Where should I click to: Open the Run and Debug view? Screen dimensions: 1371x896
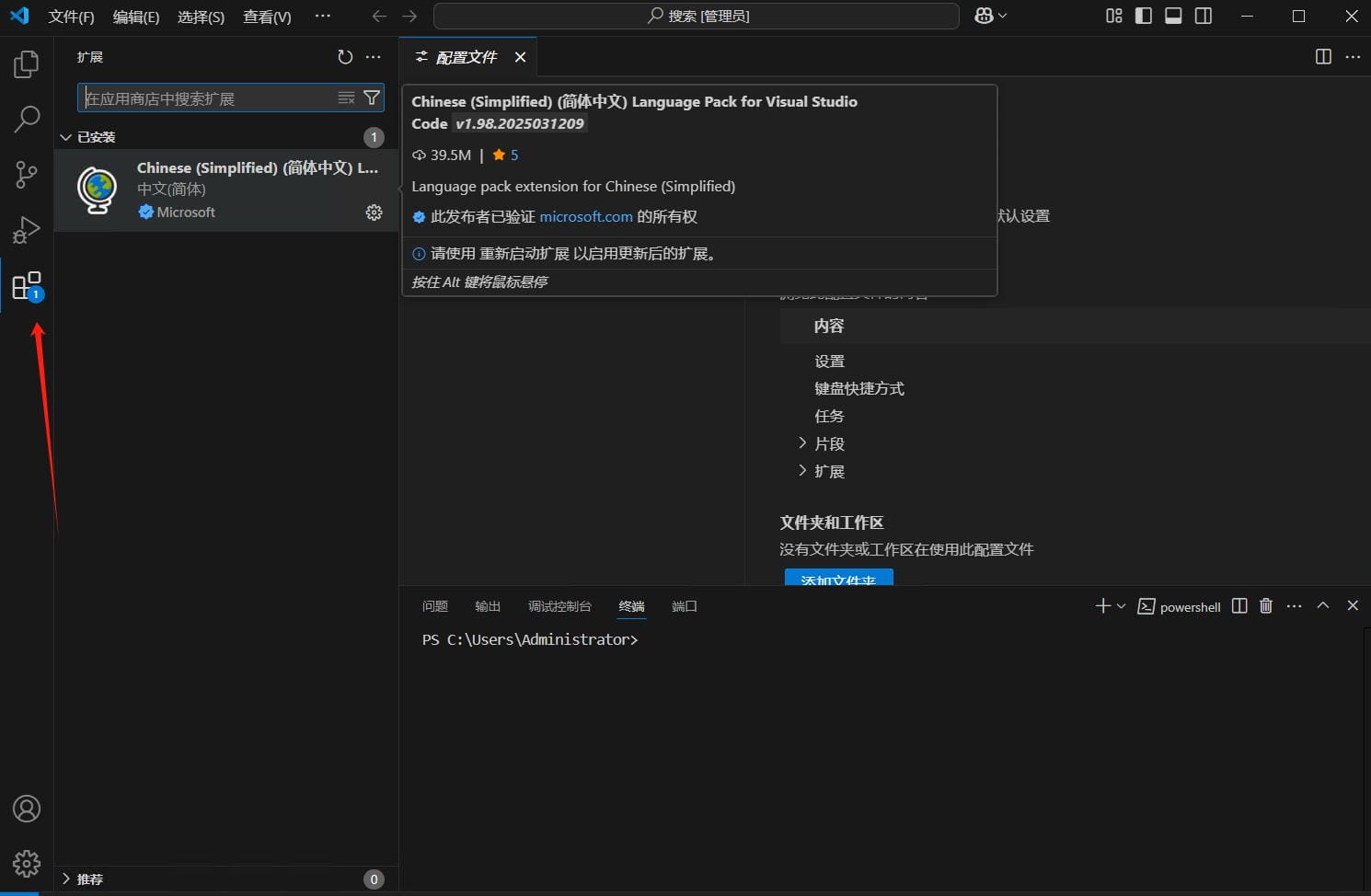27,229
